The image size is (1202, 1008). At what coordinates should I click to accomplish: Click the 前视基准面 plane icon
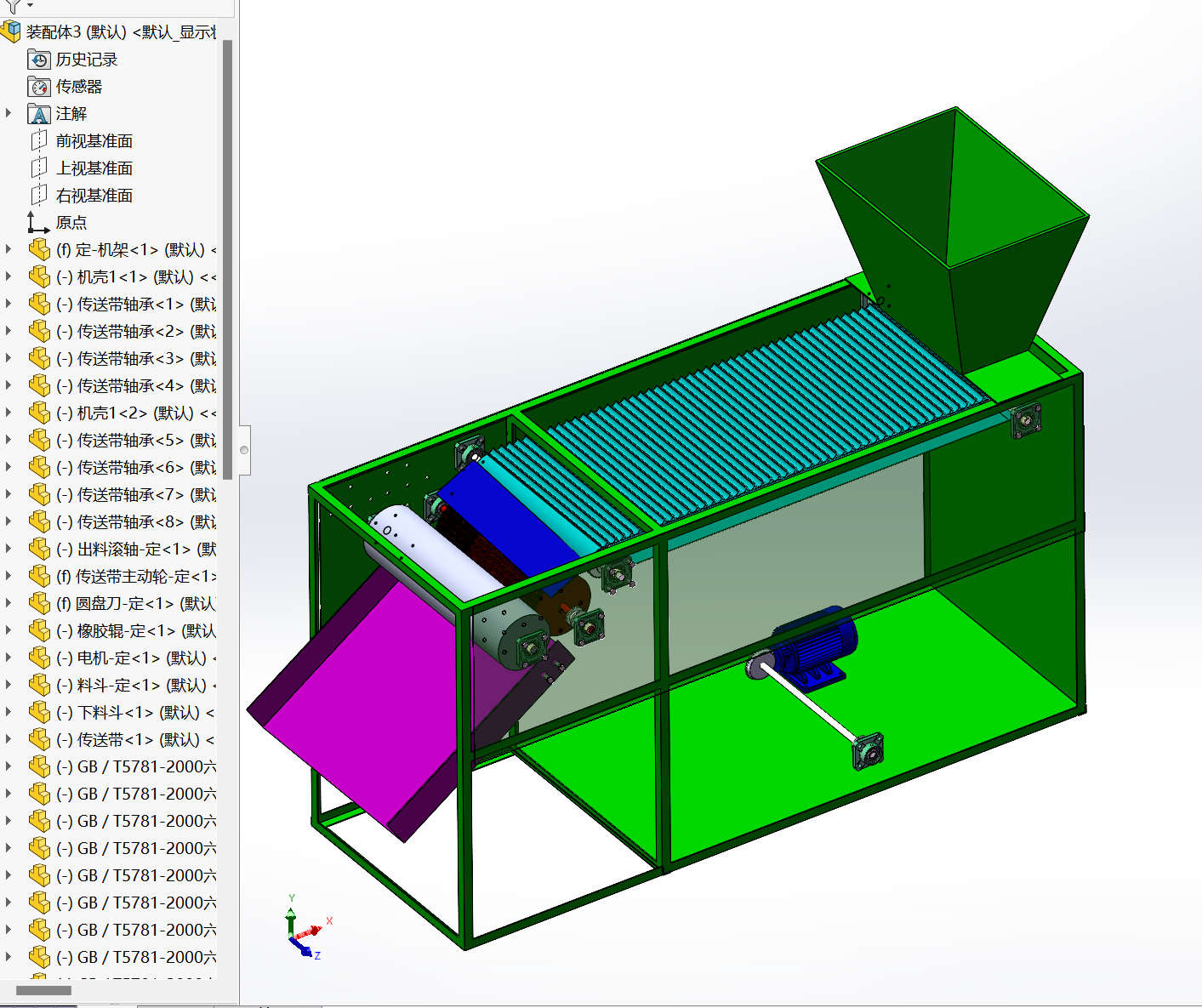pos(39,141)
